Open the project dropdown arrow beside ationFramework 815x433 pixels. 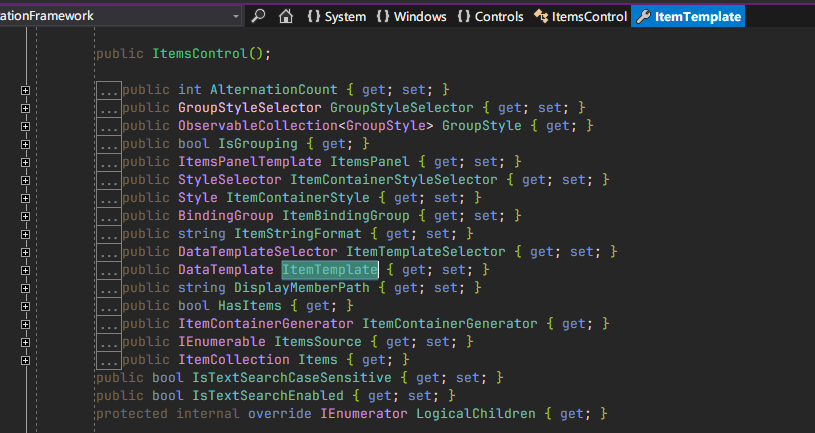click(x=236, y=17)
